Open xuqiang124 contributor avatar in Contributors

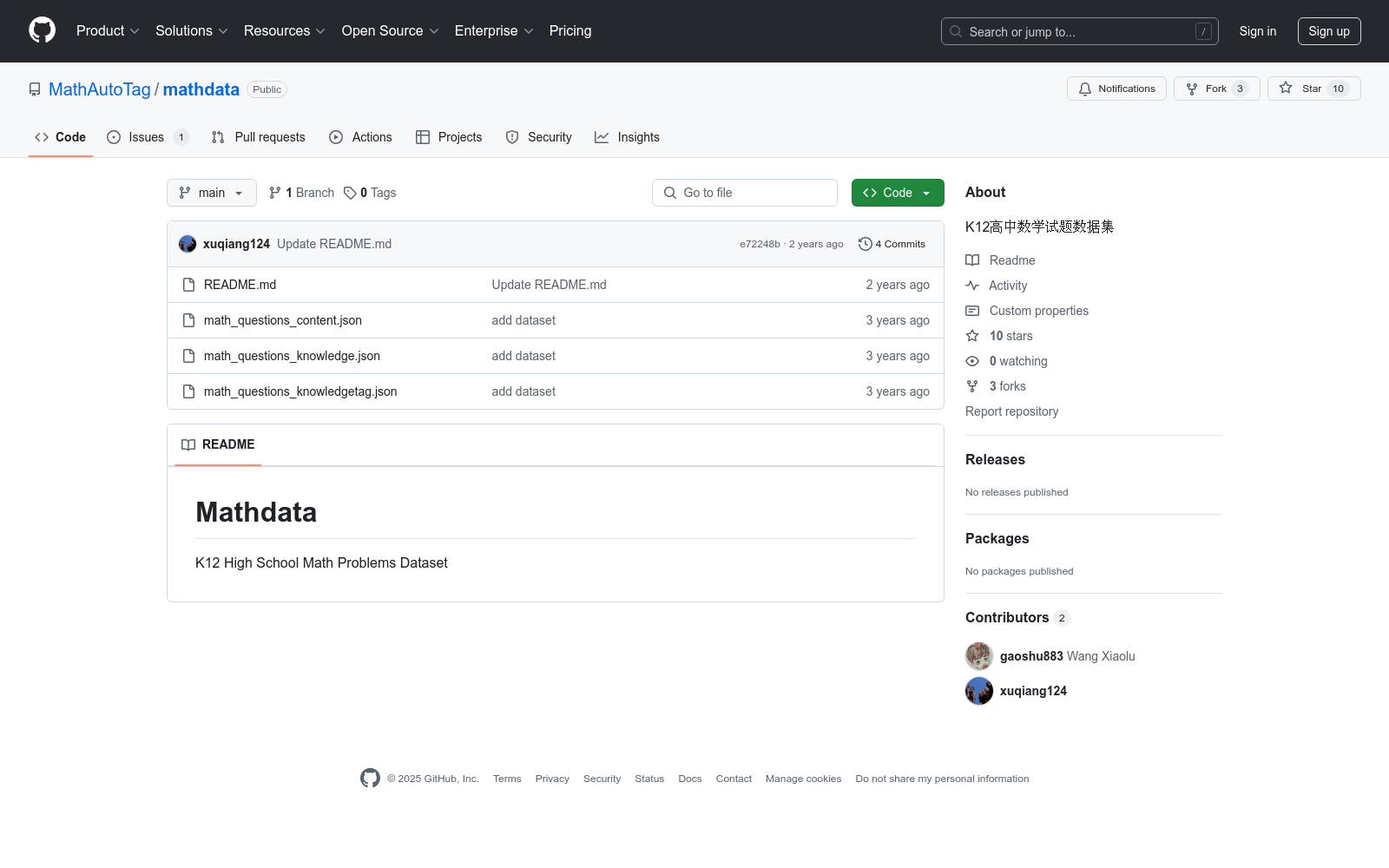pos(979,691)
